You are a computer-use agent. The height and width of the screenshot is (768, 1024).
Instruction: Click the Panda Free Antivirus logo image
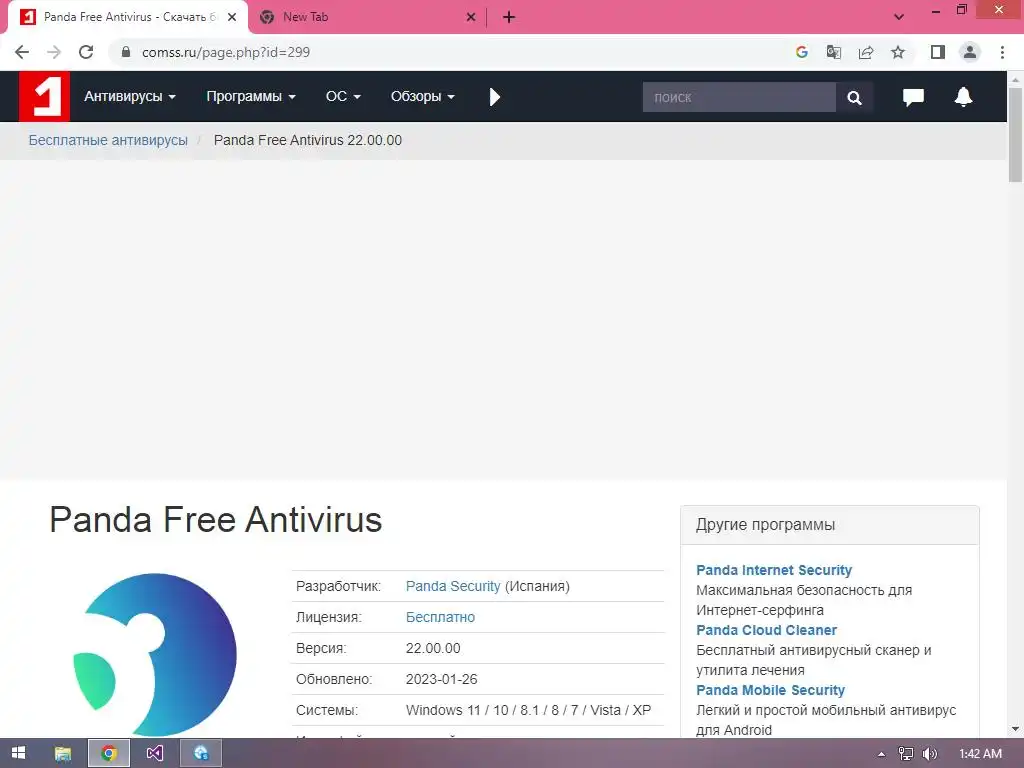155,655
